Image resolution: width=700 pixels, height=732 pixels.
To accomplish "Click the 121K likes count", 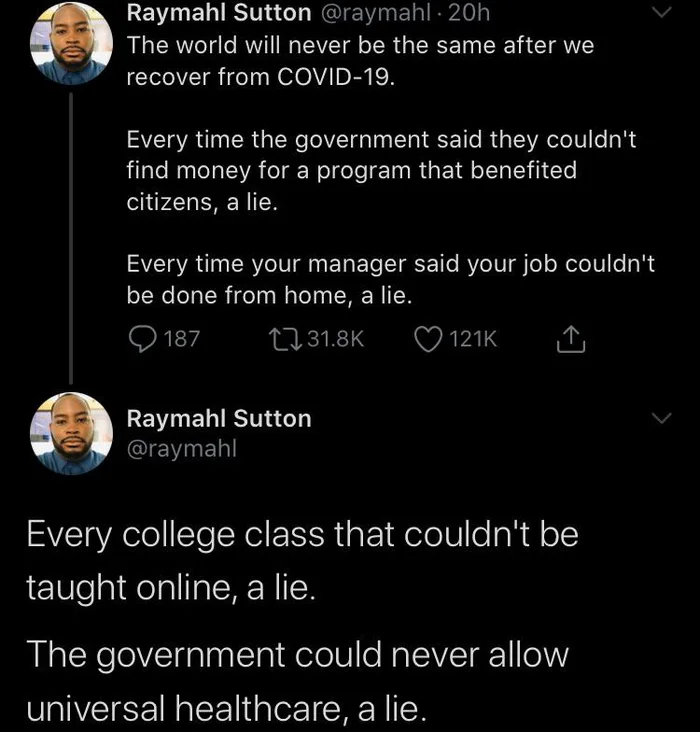I will 473,339.
